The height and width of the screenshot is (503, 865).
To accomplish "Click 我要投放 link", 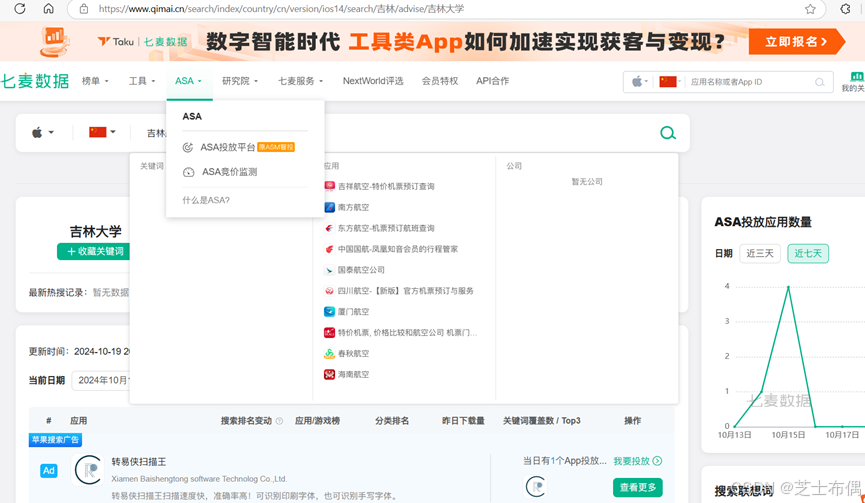I will coord(637,461).
